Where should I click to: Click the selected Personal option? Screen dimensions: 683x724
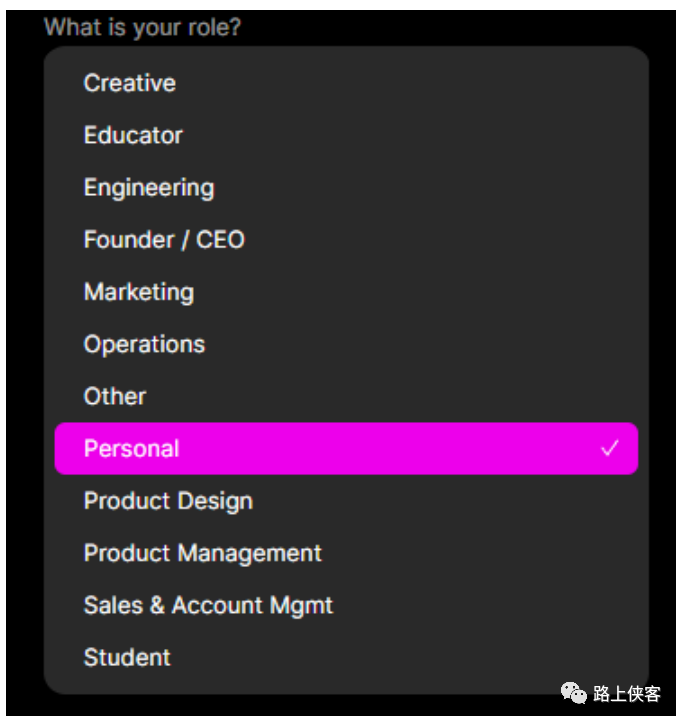[x=132, y=449]
